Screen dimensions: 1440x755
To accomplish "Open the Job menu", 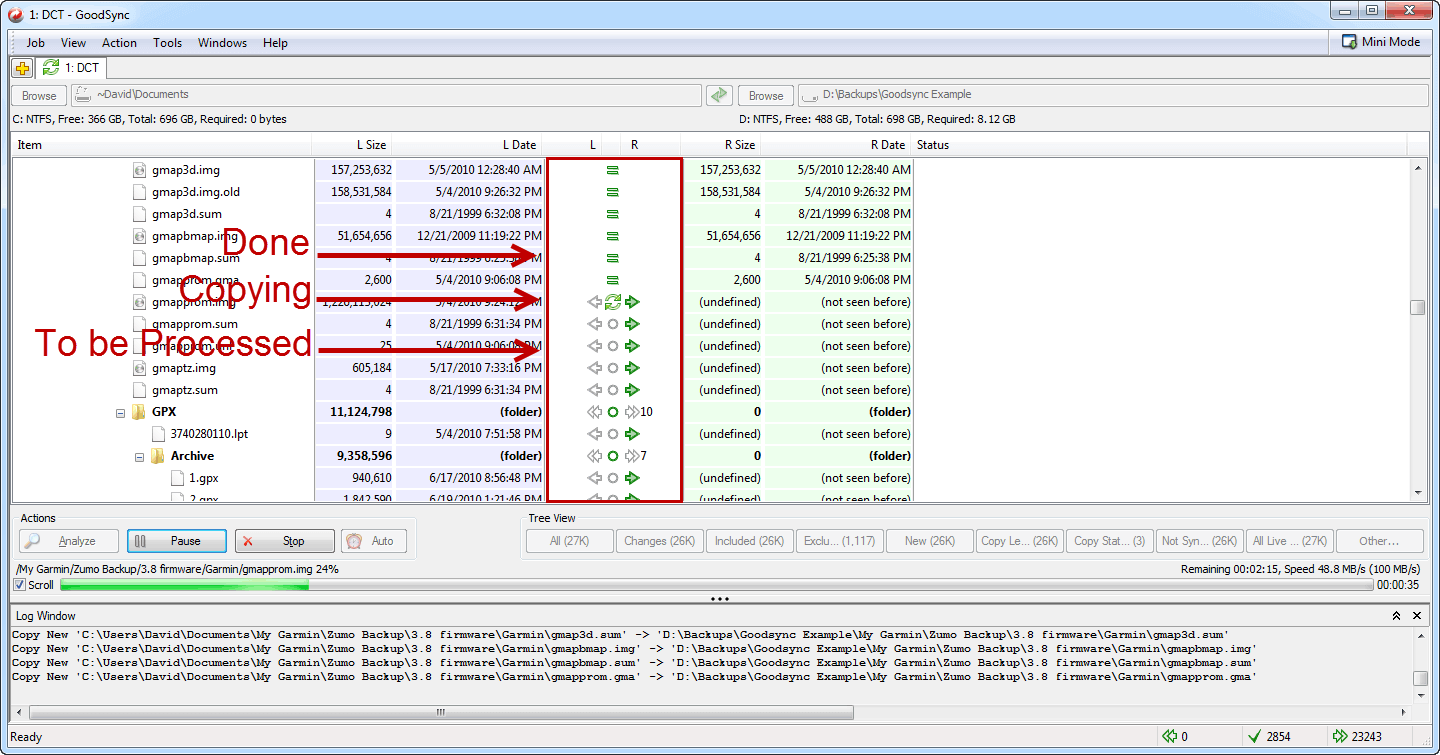I will (35, 43).
